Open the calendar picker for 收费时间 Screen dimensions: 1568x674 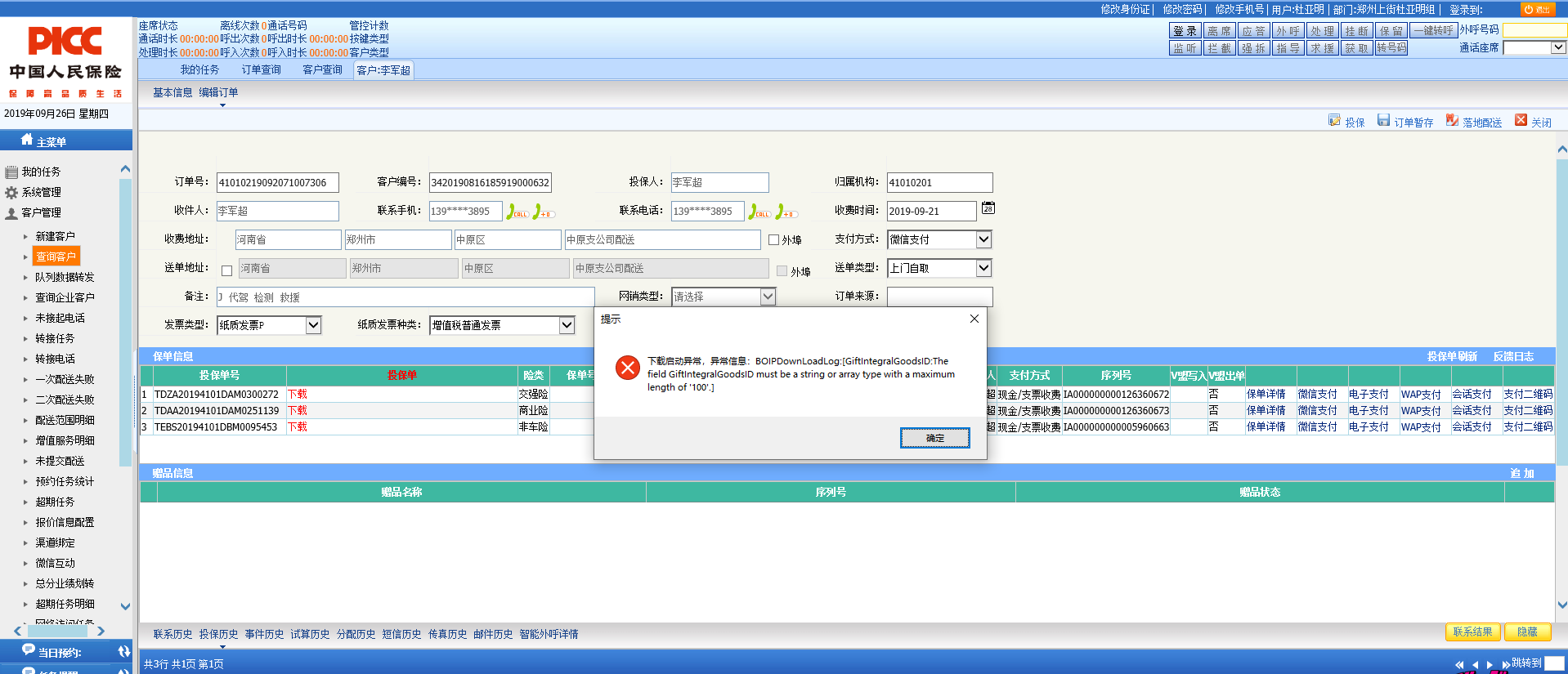(x=988, y=208)
